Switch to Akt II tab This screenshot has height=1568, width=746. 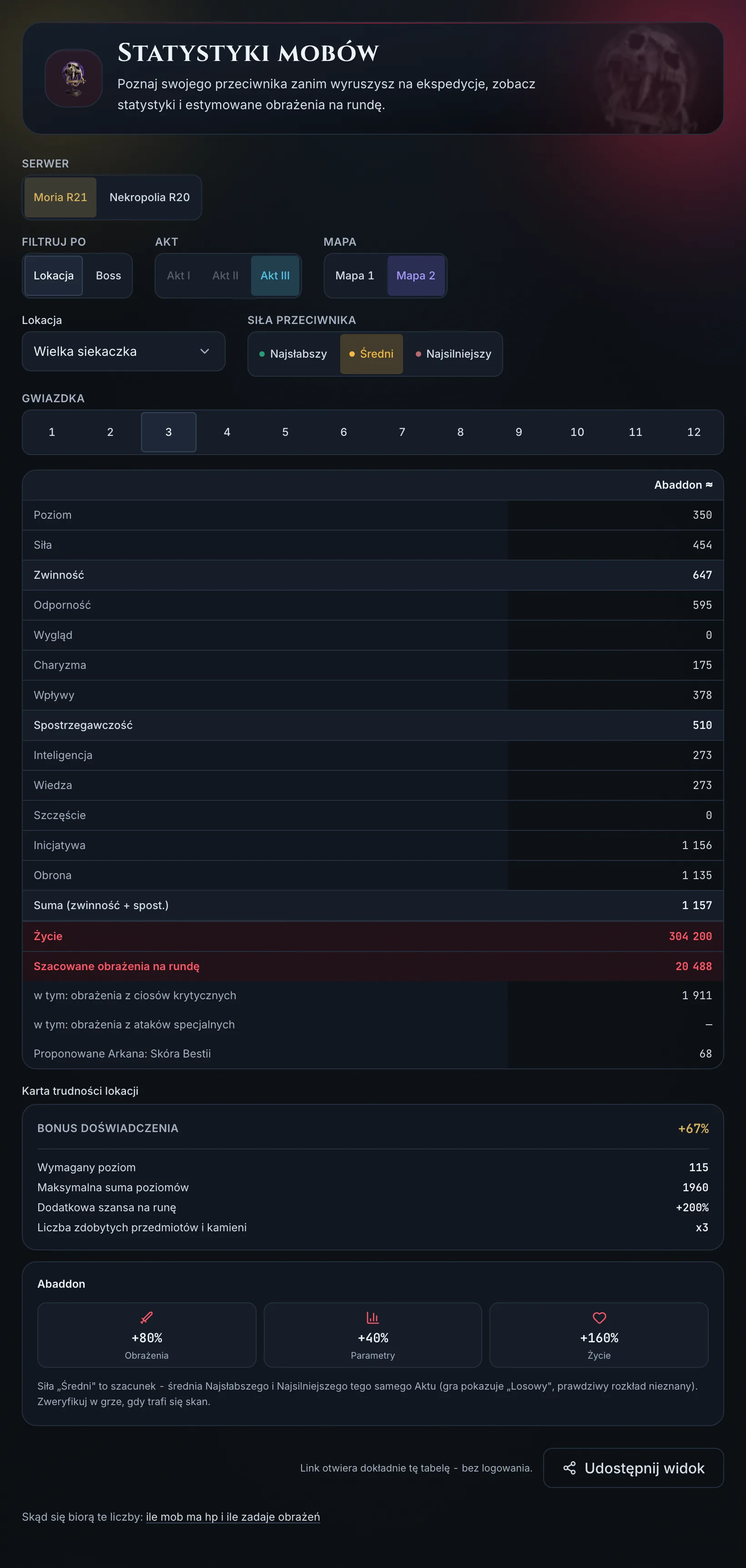(x=225, y=276)
